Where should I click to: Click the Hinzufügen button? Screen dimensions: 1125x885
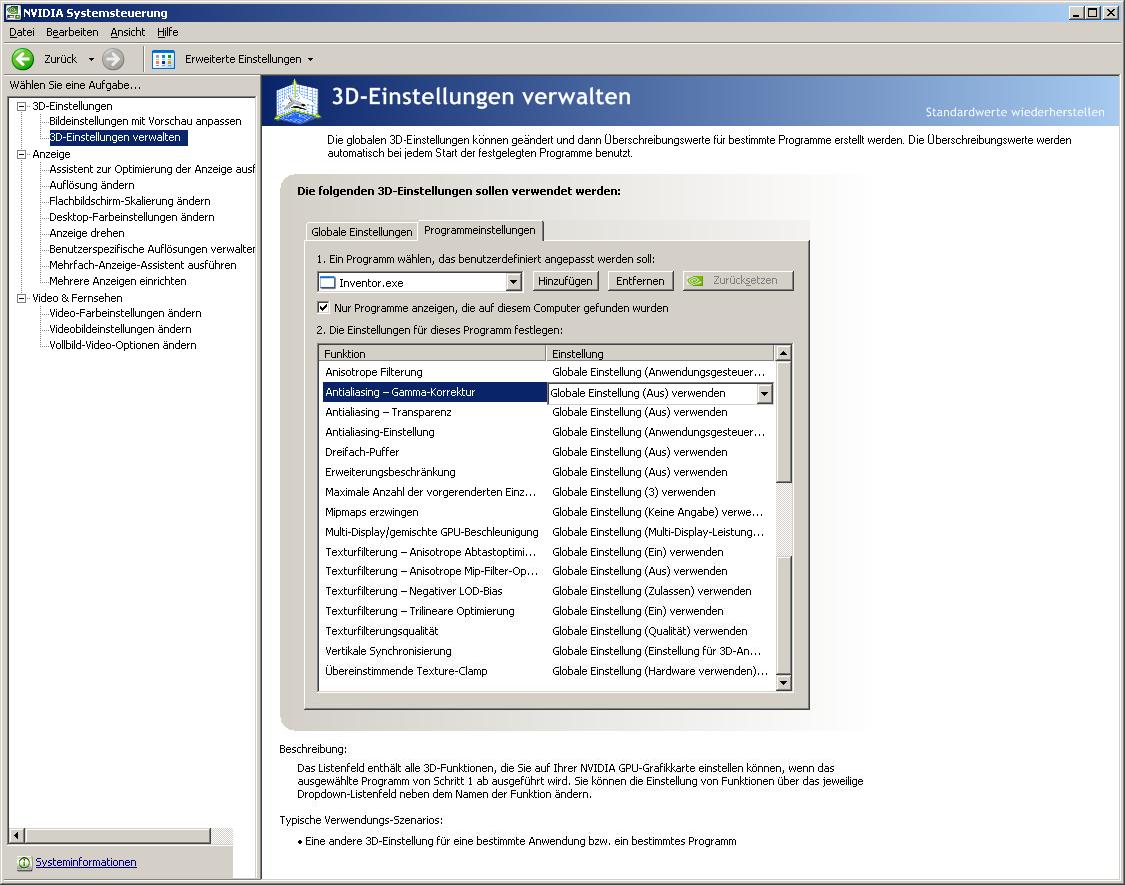(x=565, y=281)
